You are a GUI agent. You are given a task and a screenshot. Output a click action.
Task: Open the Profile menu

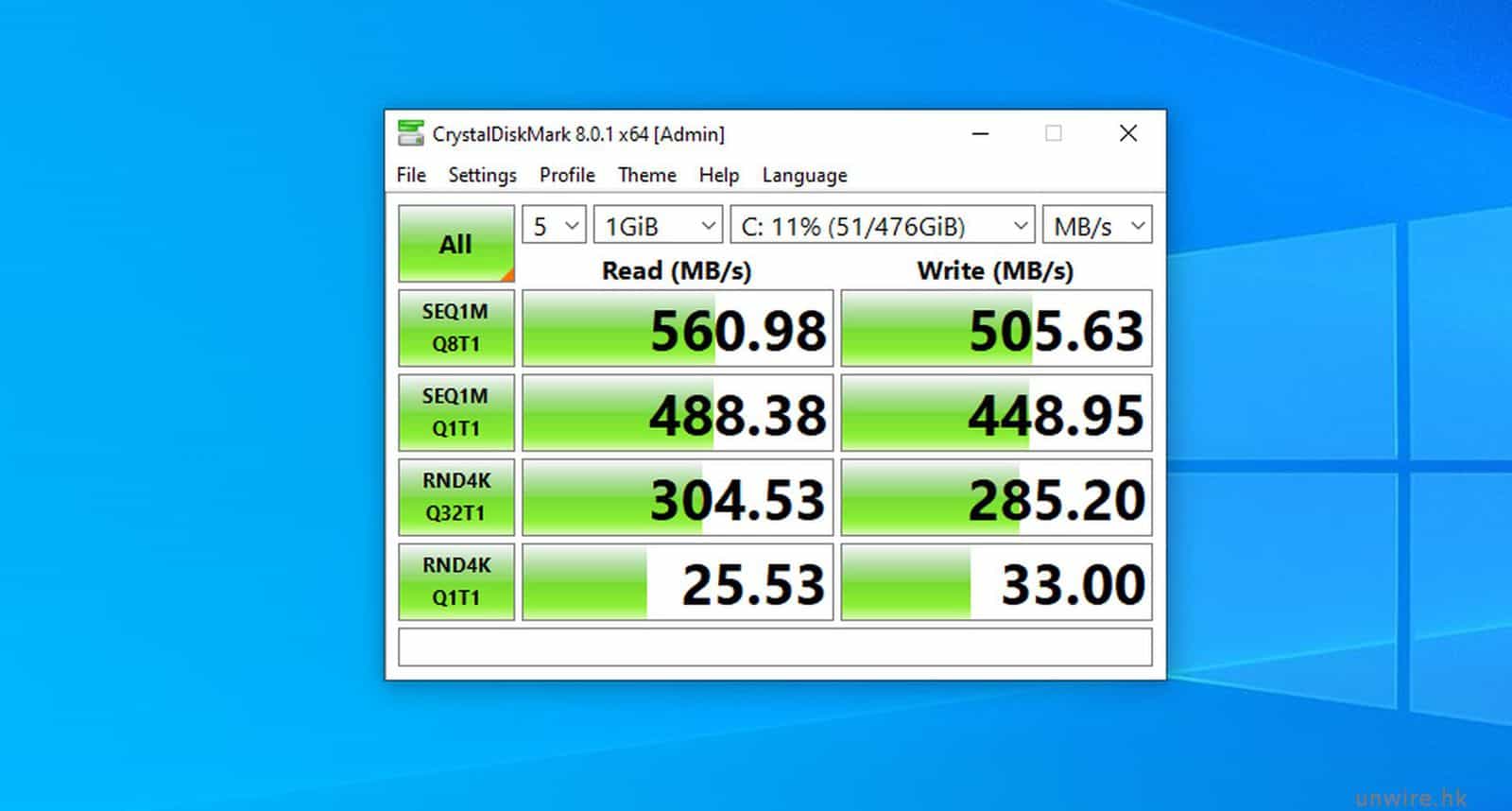point(567,175)
